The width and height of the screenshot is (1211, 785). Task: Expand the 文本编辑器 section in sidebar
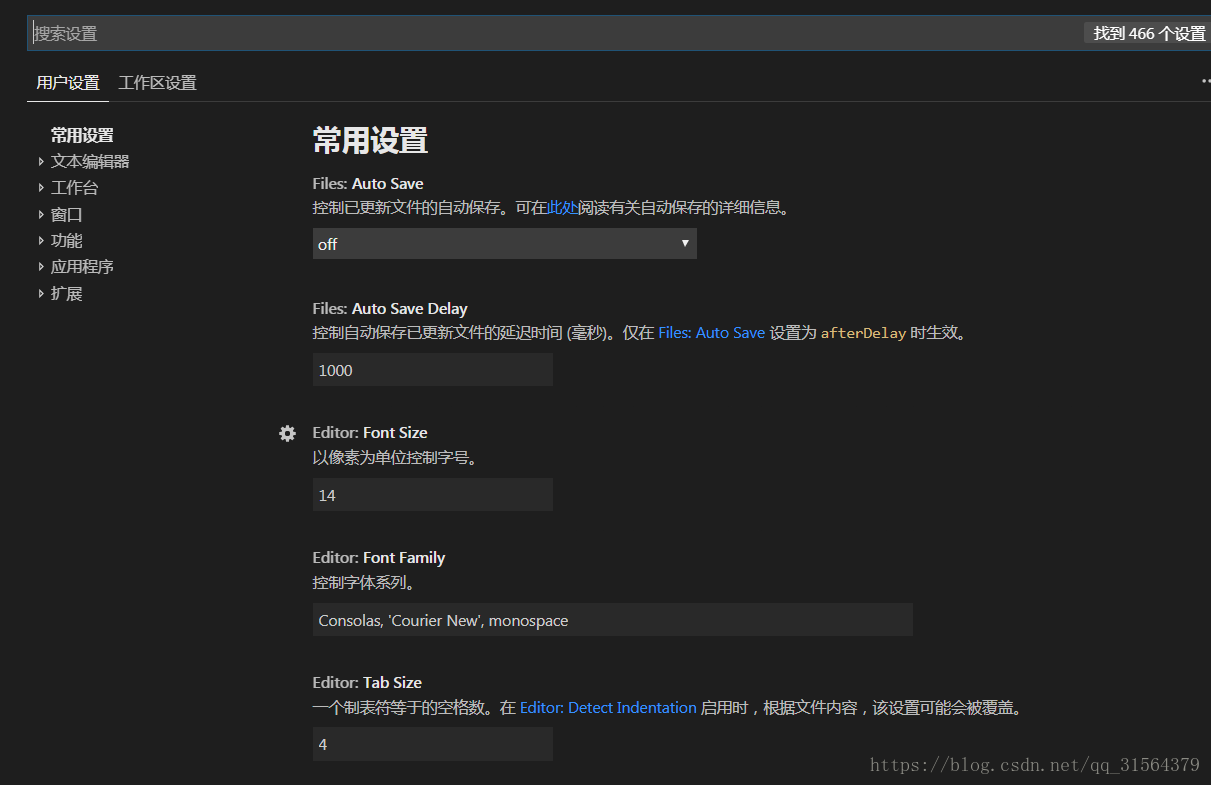(89, 161)
